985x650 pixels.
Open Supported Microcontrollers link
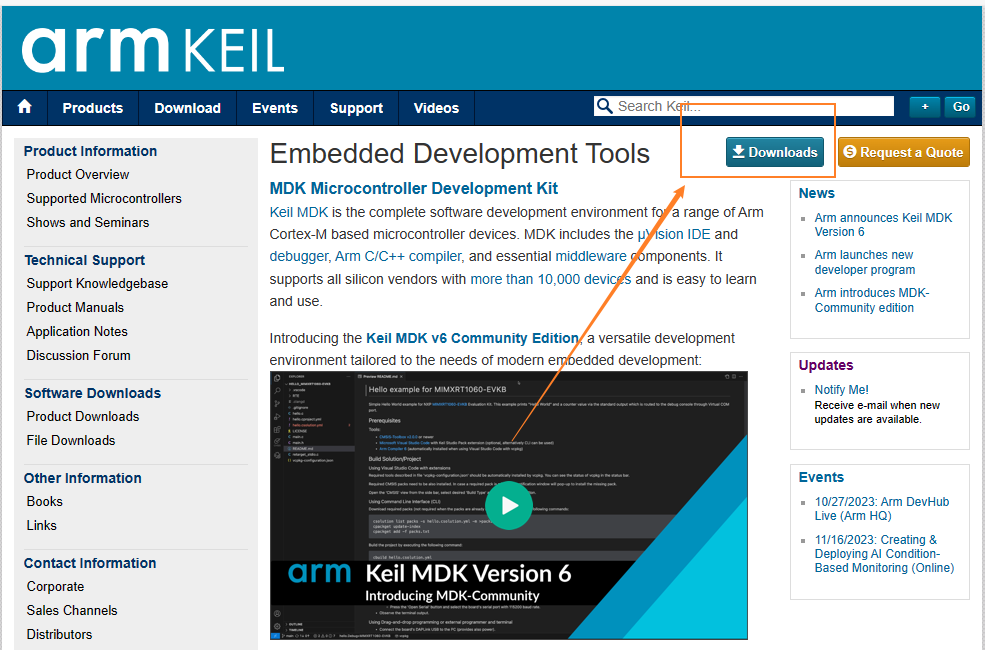tap(104, 198)
